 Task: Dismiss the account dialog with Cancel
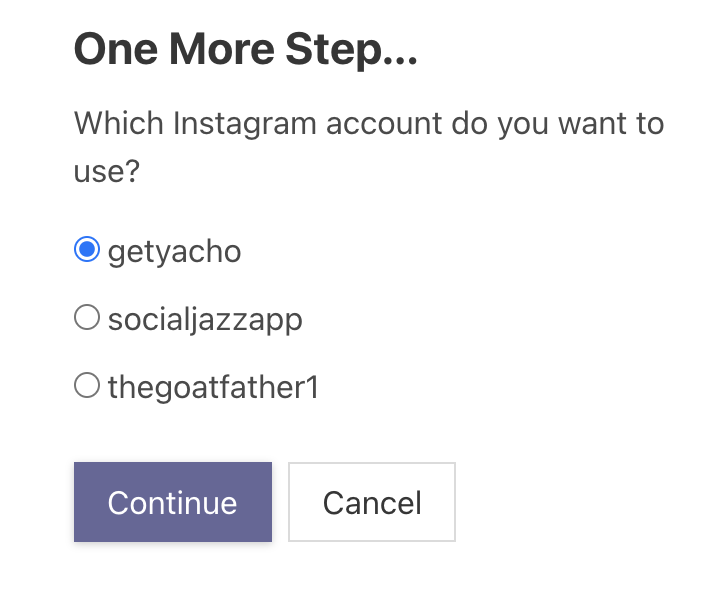click(372, 502)
